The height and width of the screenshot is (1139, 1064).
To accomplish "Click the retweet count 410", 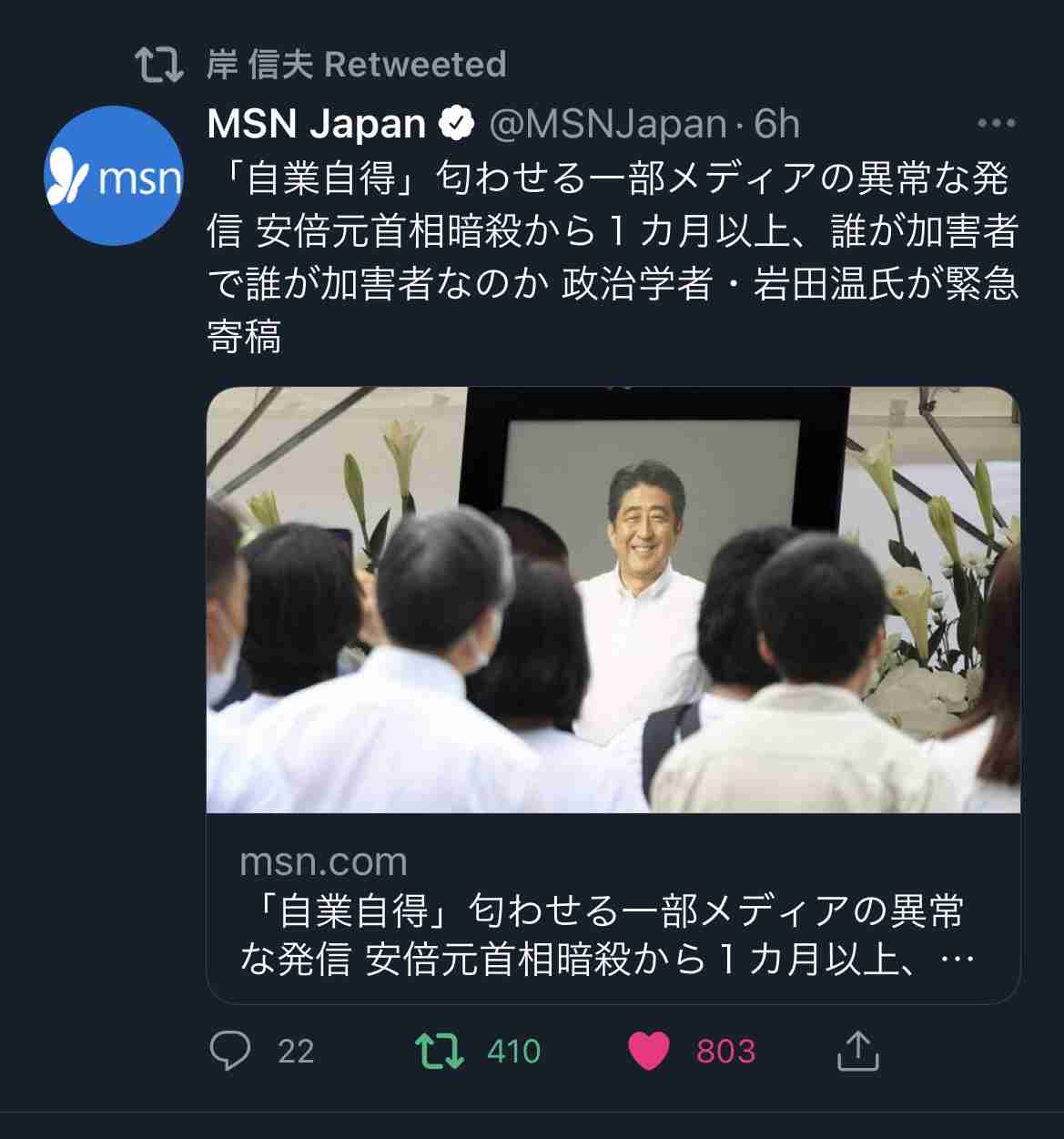I will pos(514,1052).
